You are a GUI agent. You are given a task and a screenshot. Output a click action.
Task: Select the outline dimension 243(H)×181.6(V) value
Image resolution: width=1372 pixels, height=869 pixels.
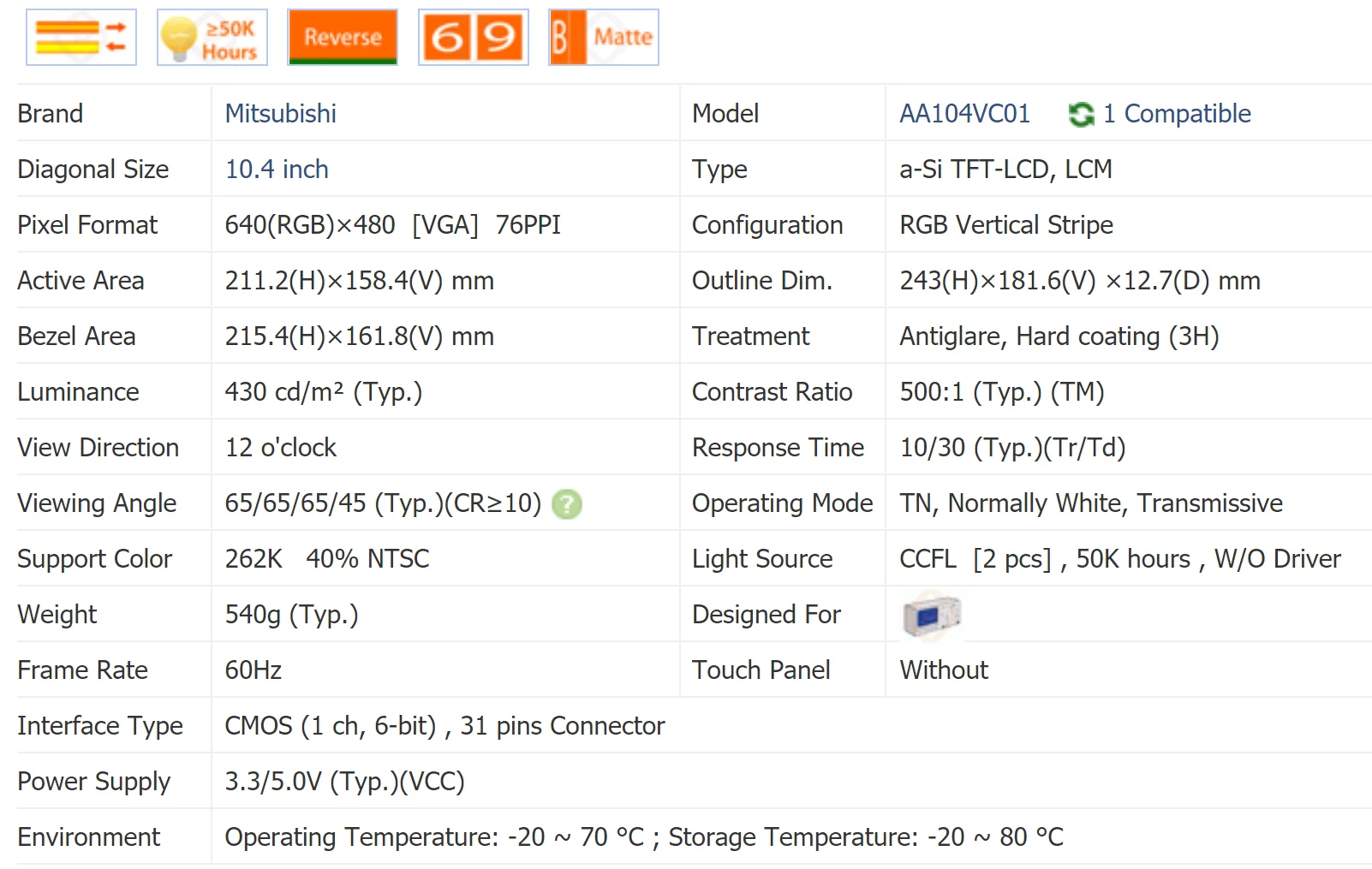tap(1080, 281)
